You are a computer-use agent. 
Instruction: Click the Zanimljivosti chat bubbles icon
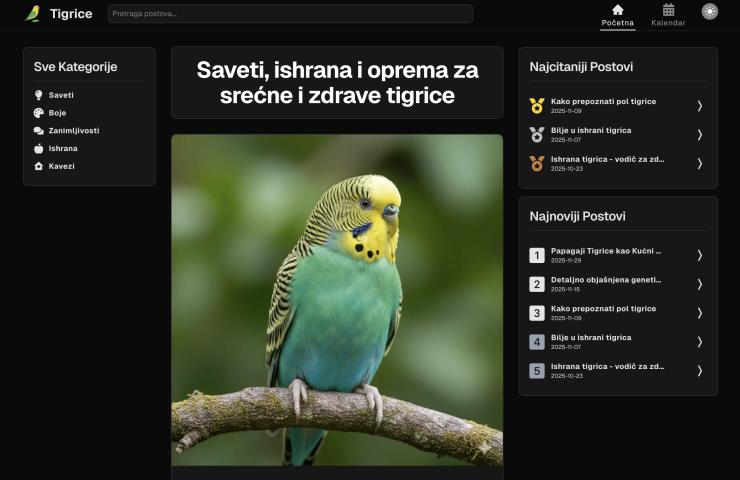(38, 131)
